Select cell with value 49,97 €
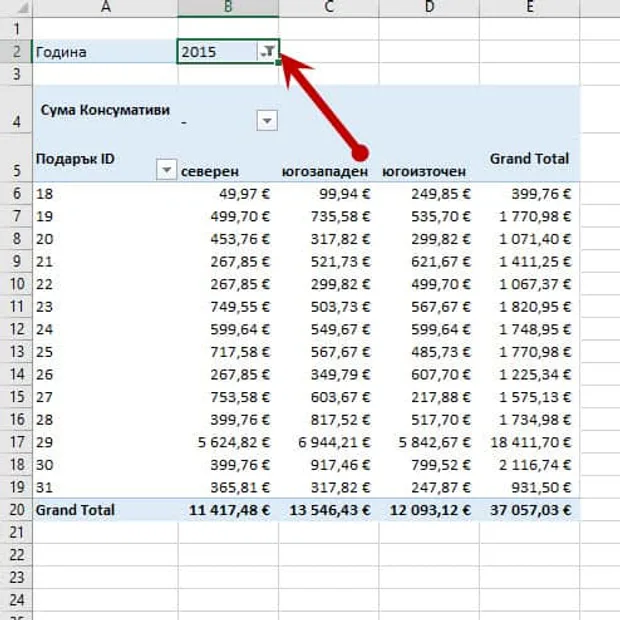 (x=228, y=194)
